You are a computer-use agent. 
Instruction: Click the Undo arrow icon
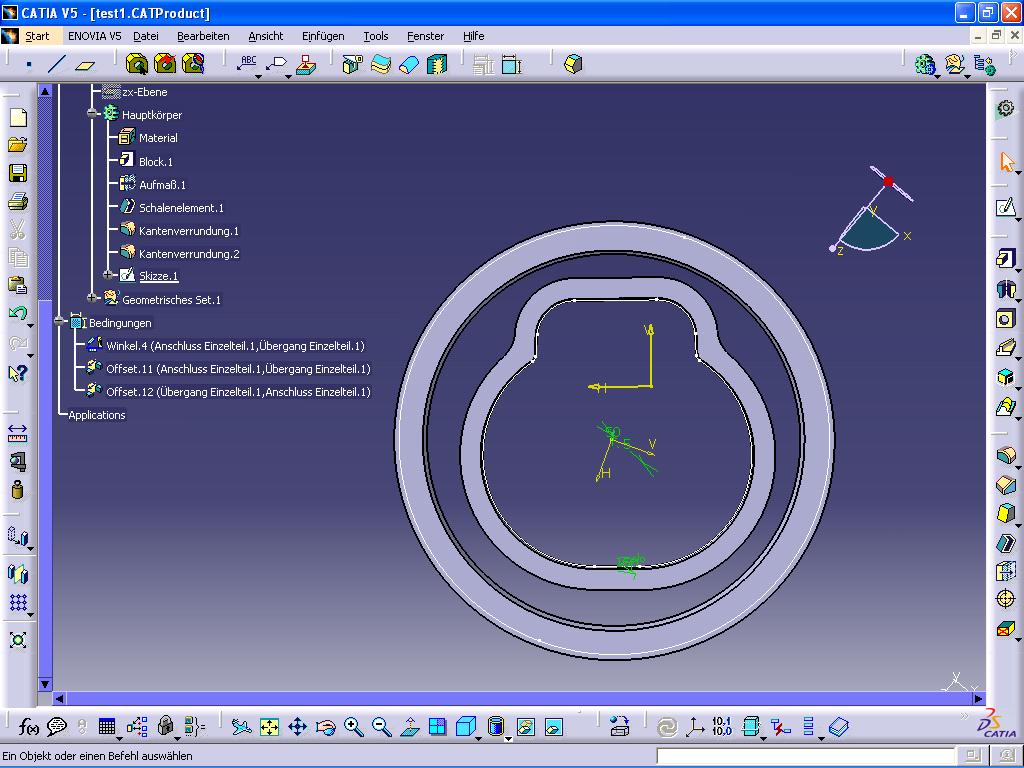18,313
